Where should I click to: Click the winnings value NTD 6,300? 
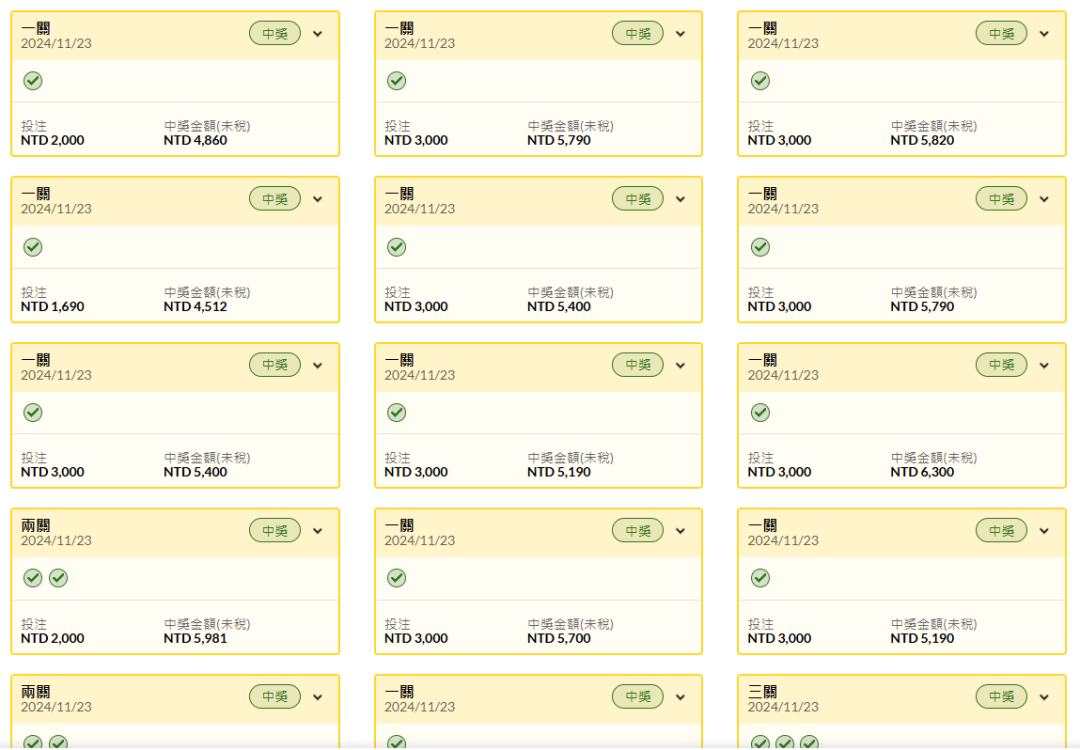click(922, 472)
